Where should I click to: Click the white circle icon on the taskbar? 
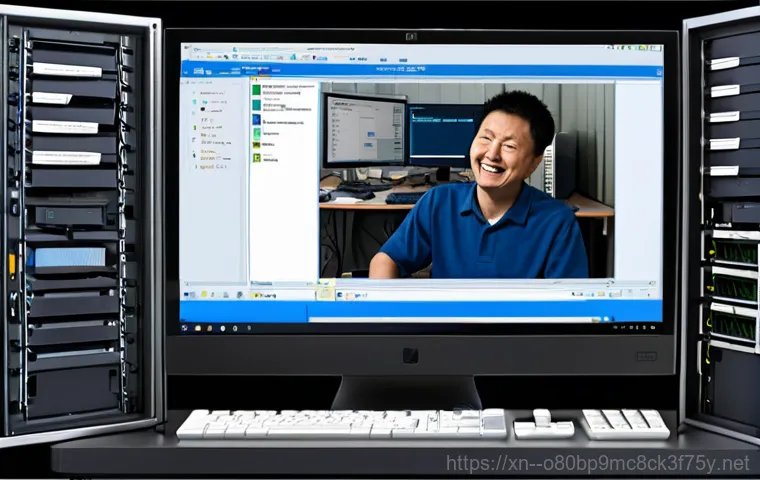[x=222, y=328]
